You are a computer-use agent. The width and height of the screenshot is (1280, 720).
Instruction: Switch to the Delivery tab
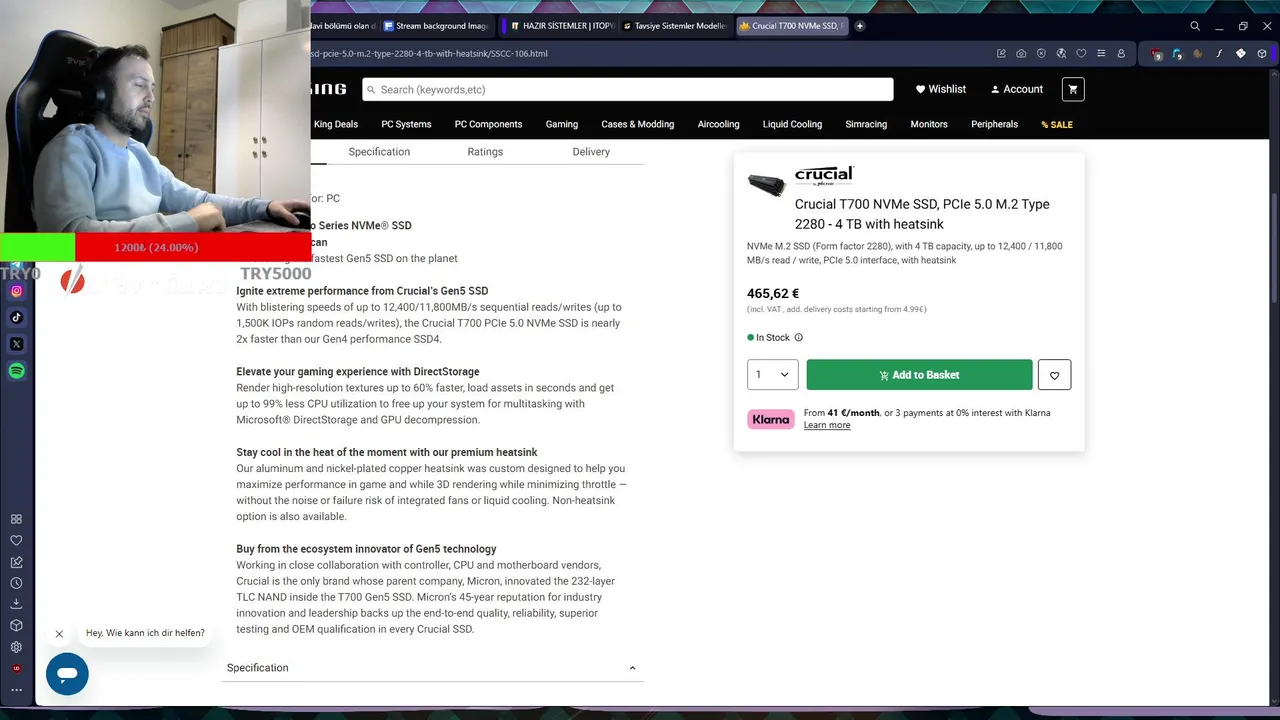pos(591,152)
